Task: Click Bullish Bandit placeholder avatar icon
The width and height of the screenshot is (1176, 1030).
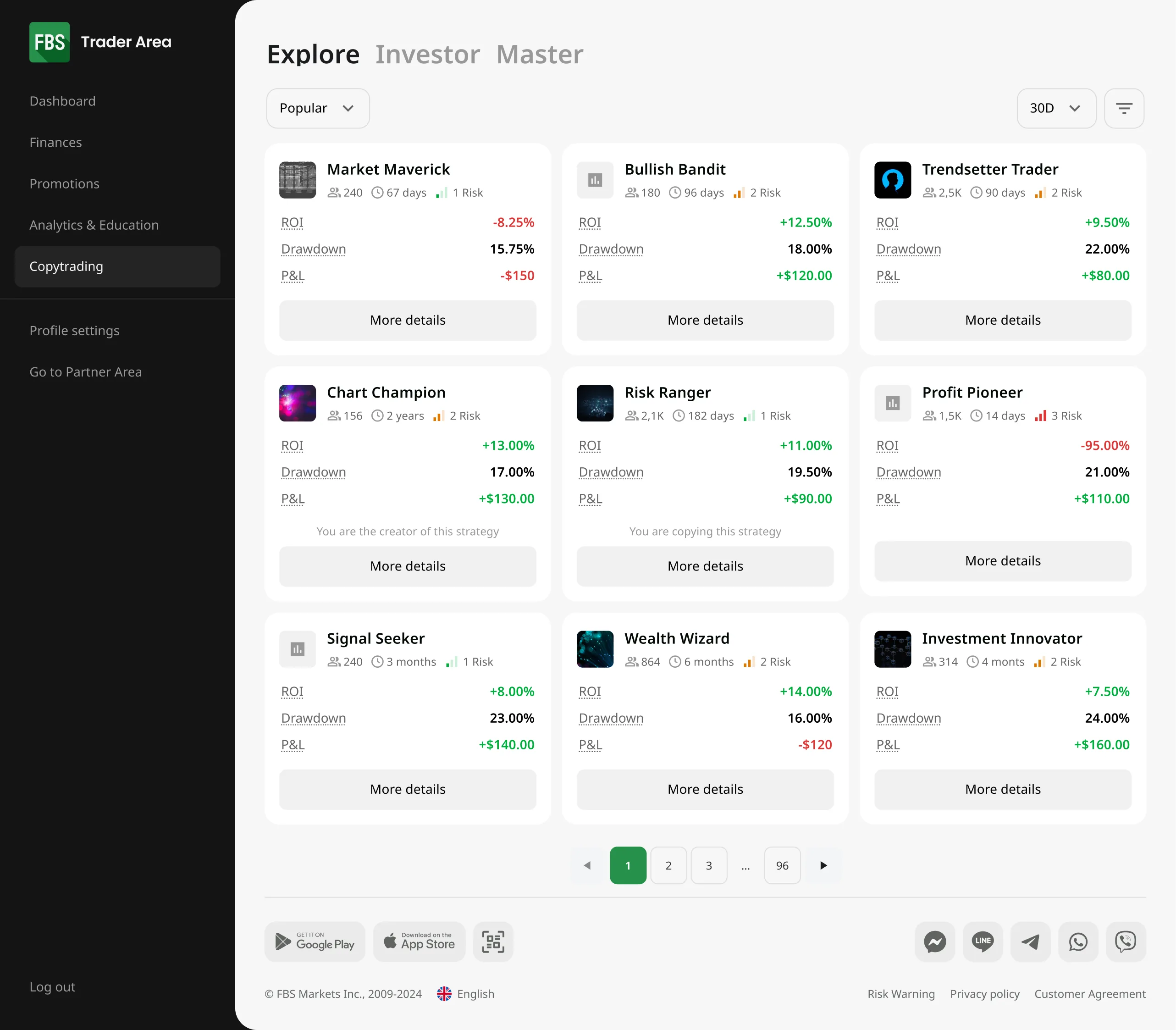Action: (595, 180)
